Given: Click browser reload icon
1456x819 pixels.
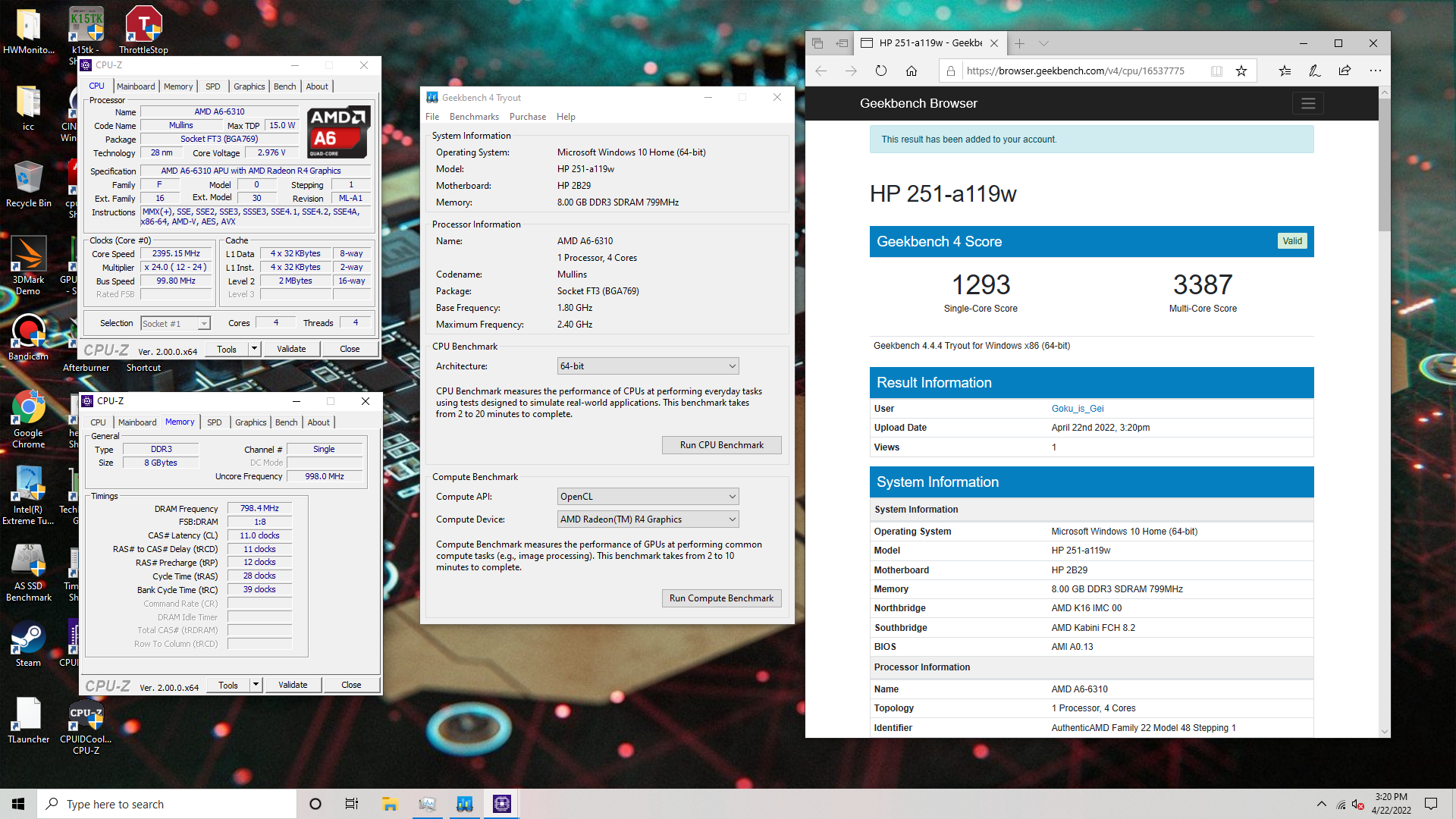Looking at the screenshot, I should coord(880,71).
